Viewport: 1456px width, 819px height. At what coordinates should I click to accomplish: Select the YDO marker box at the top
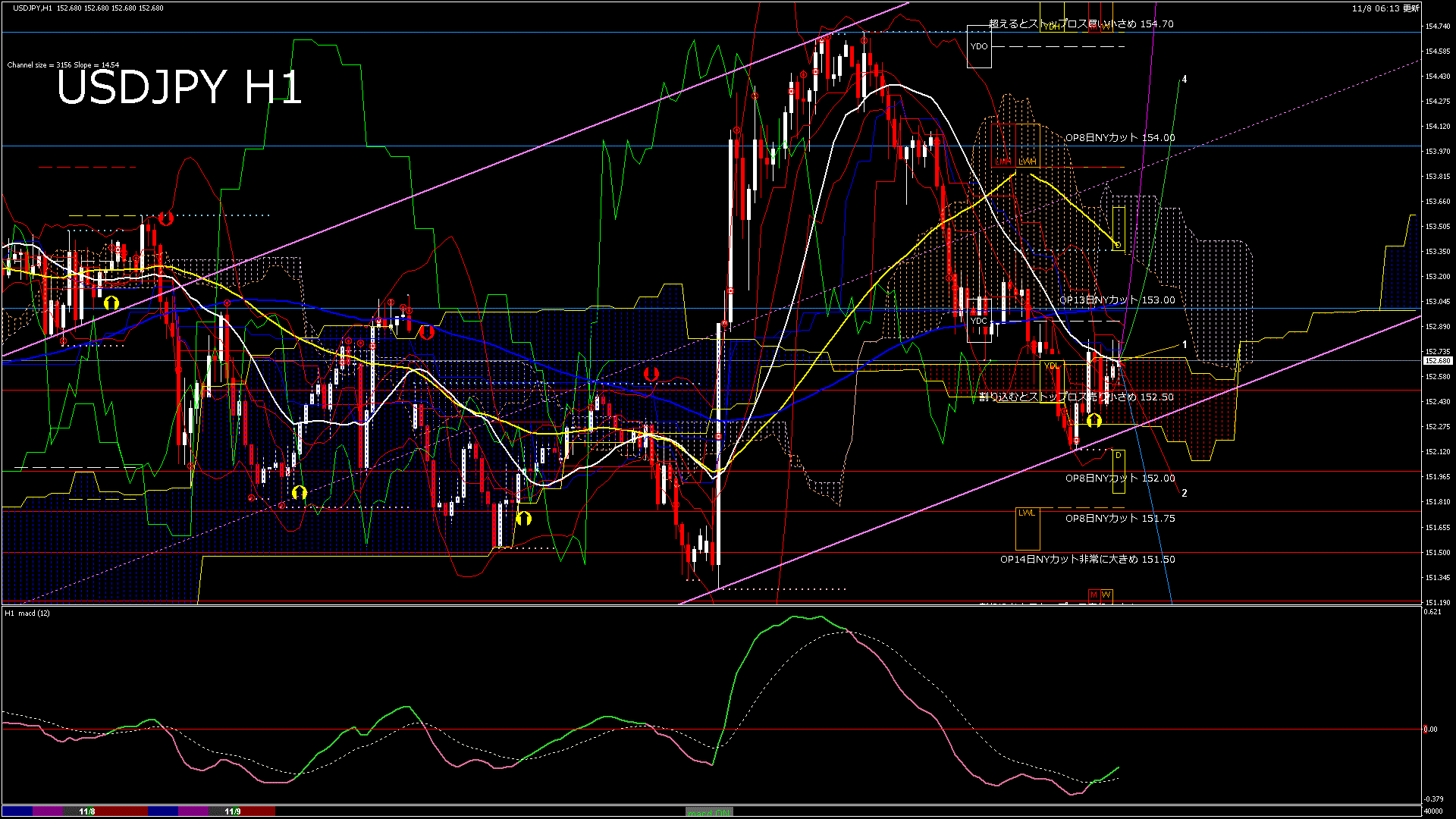tap(979, 46)
